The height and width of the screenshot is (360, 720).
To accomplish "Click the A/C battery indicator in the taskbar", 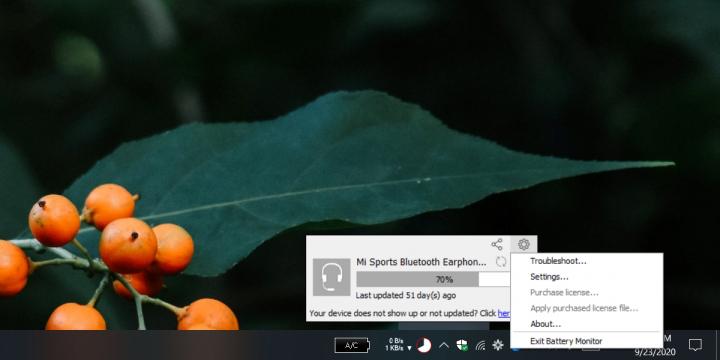I will point(352,345).
